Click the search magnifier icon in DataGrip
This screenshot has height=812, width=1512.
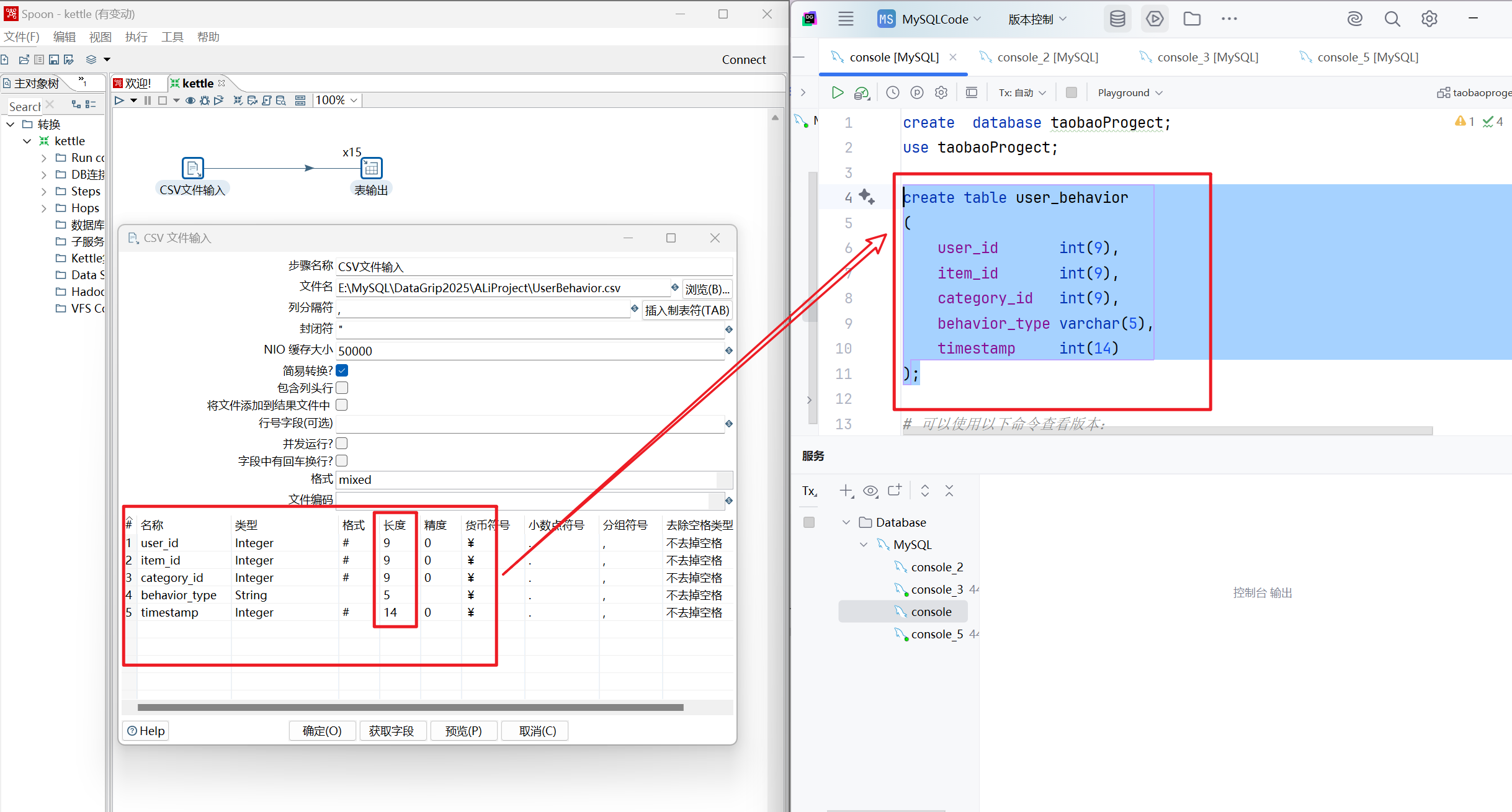pyautogui.click(x=1392, y=19)
